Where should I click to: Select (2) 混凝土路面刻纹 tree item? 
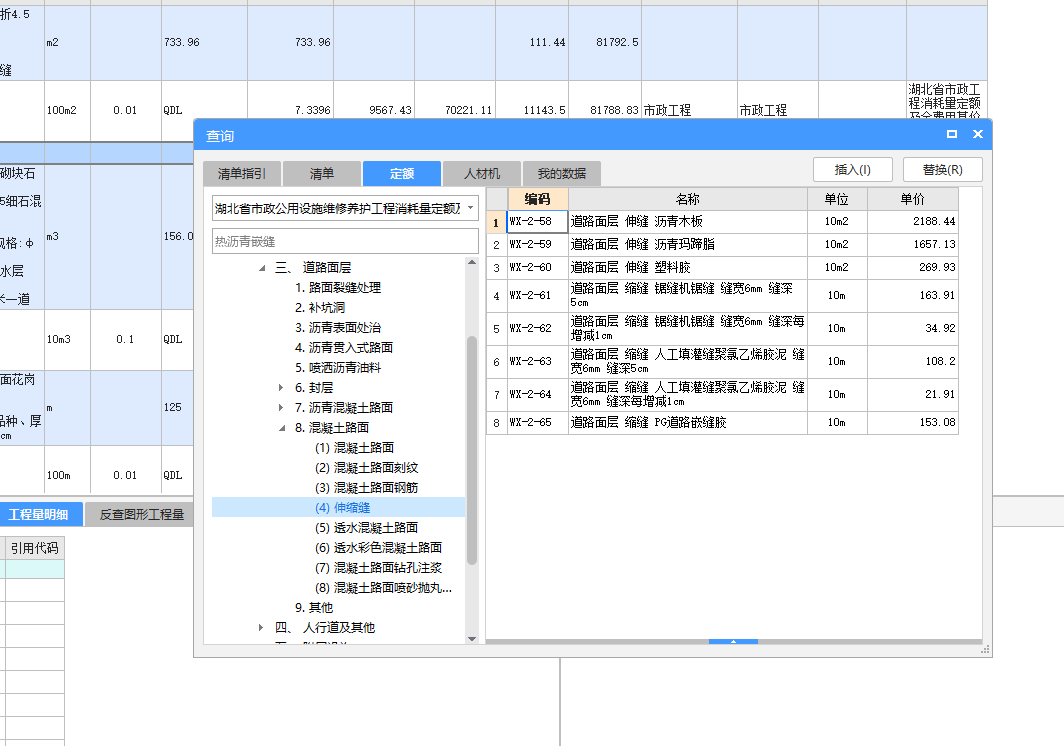[366, 468]
